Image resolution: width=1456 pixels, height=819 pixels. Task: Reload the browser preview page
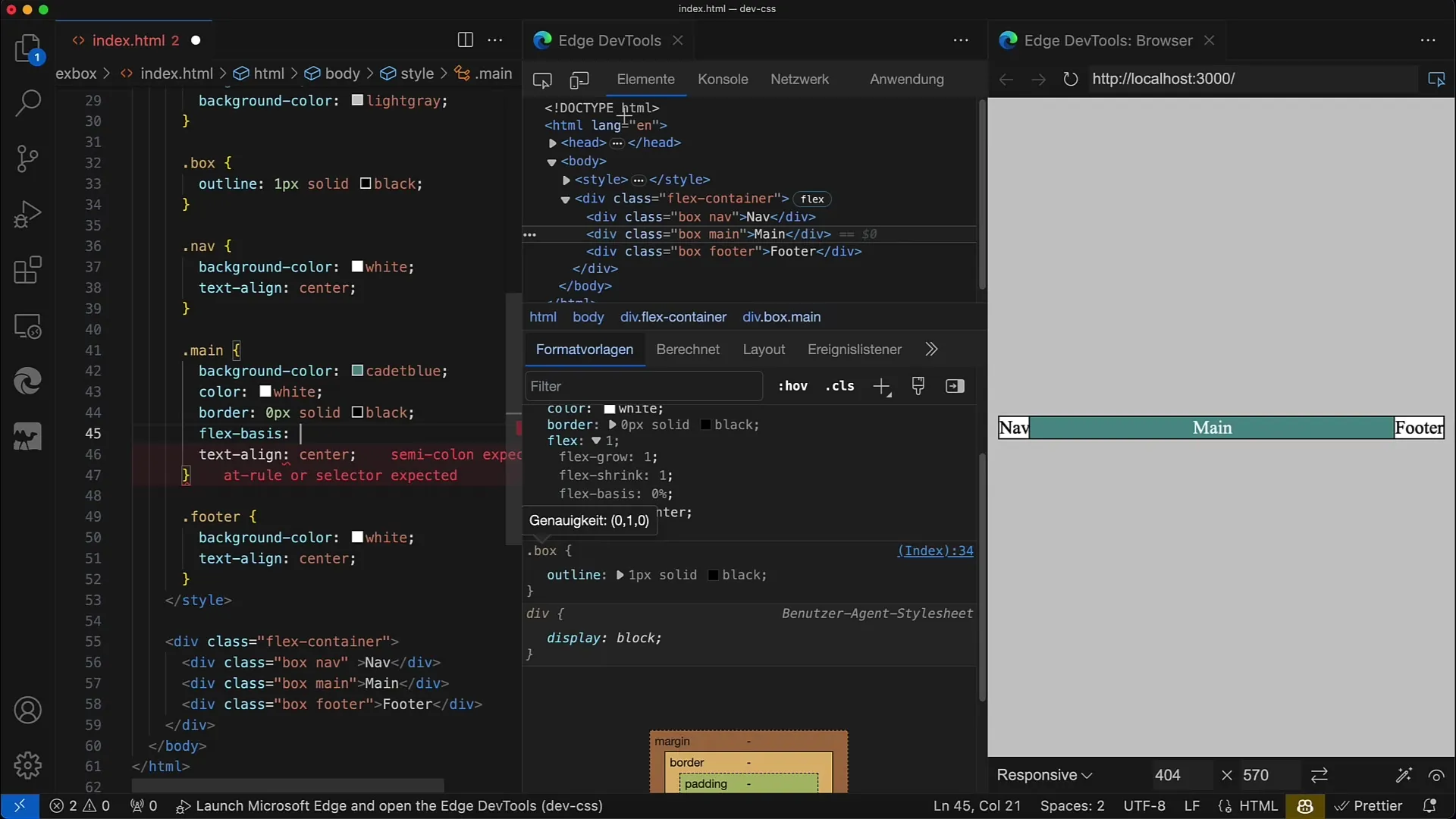[1070, 79]
